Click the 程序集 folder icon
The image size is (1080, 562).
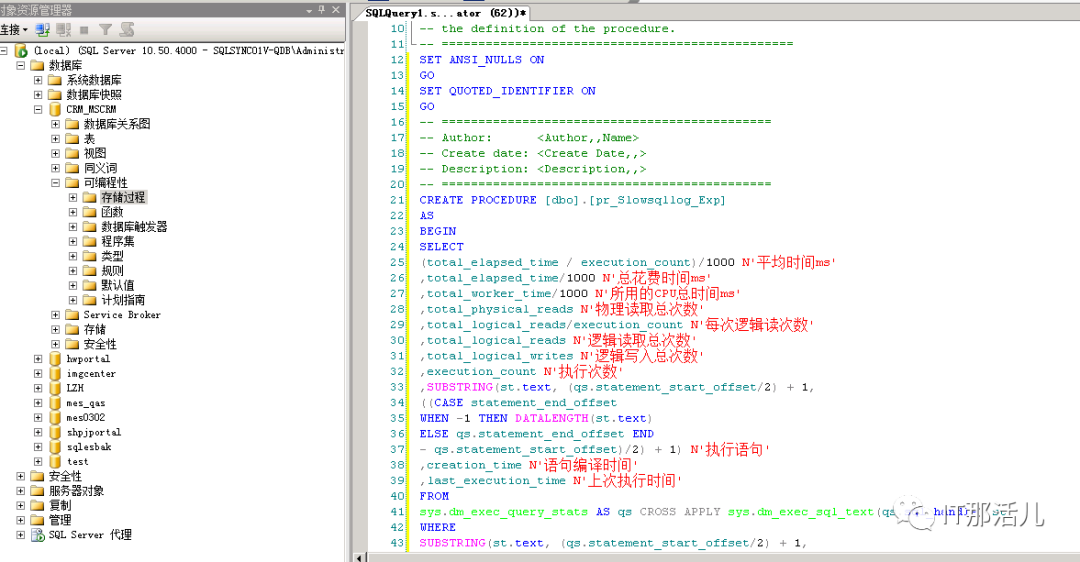pyautogui.click(x=90, y=242)
